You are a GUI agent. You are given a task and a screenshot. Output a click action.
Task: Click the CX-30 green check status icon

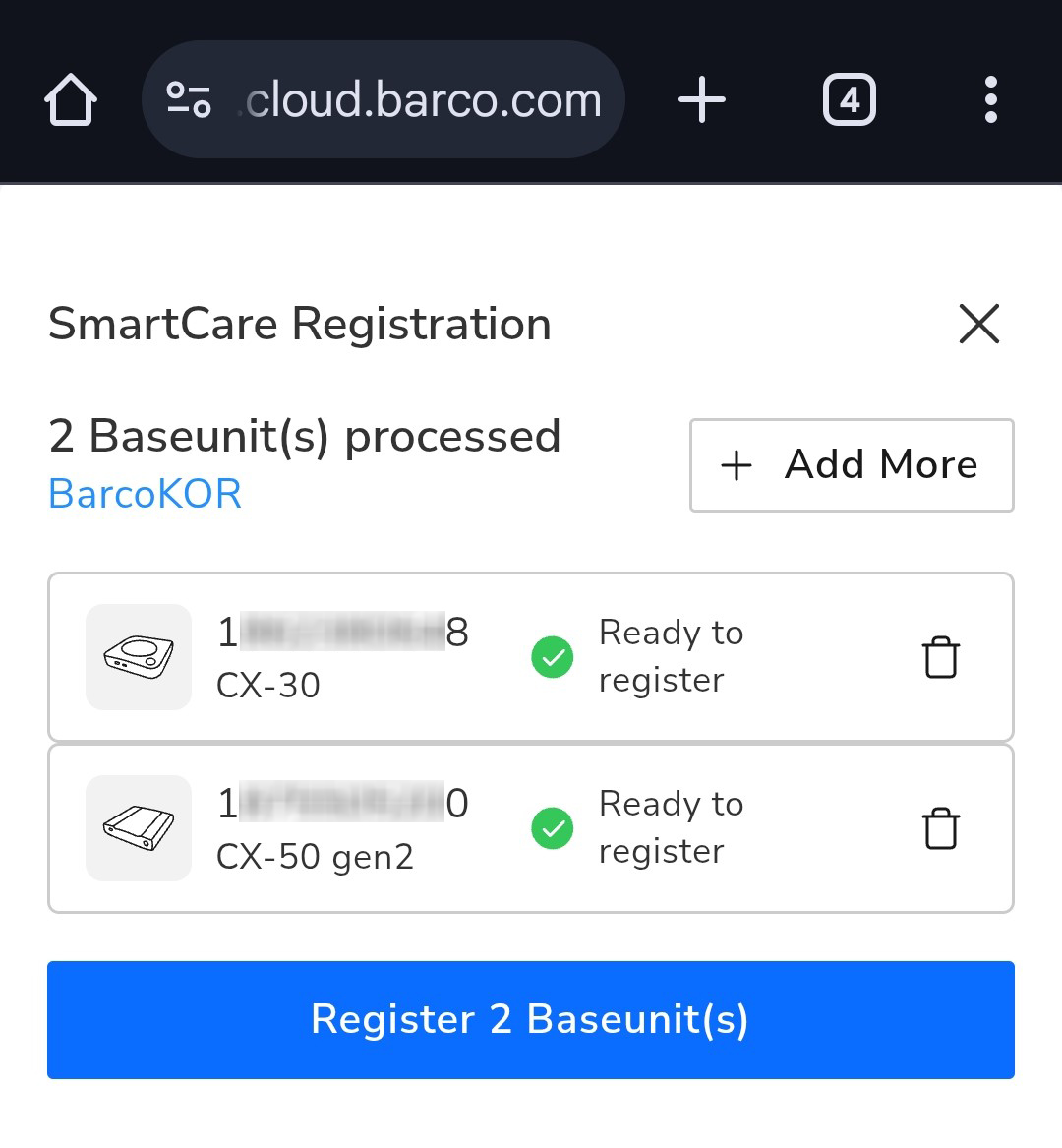(553, 657)
